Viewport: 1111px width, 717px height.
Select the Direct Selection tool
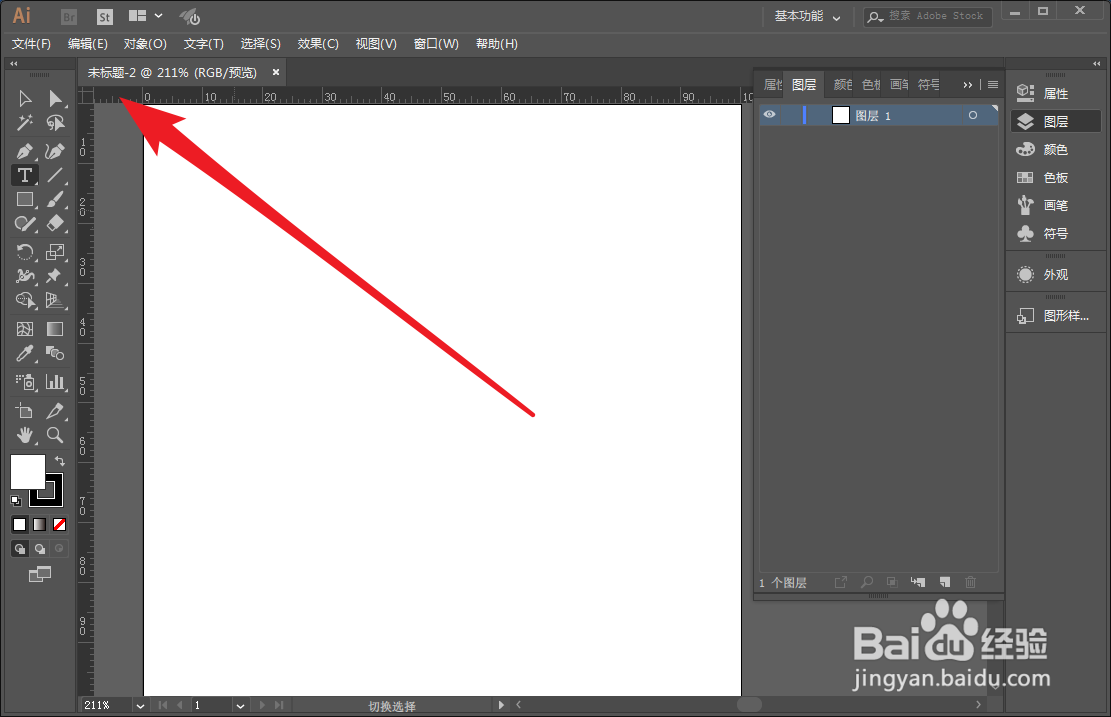(x=55, y=98)
